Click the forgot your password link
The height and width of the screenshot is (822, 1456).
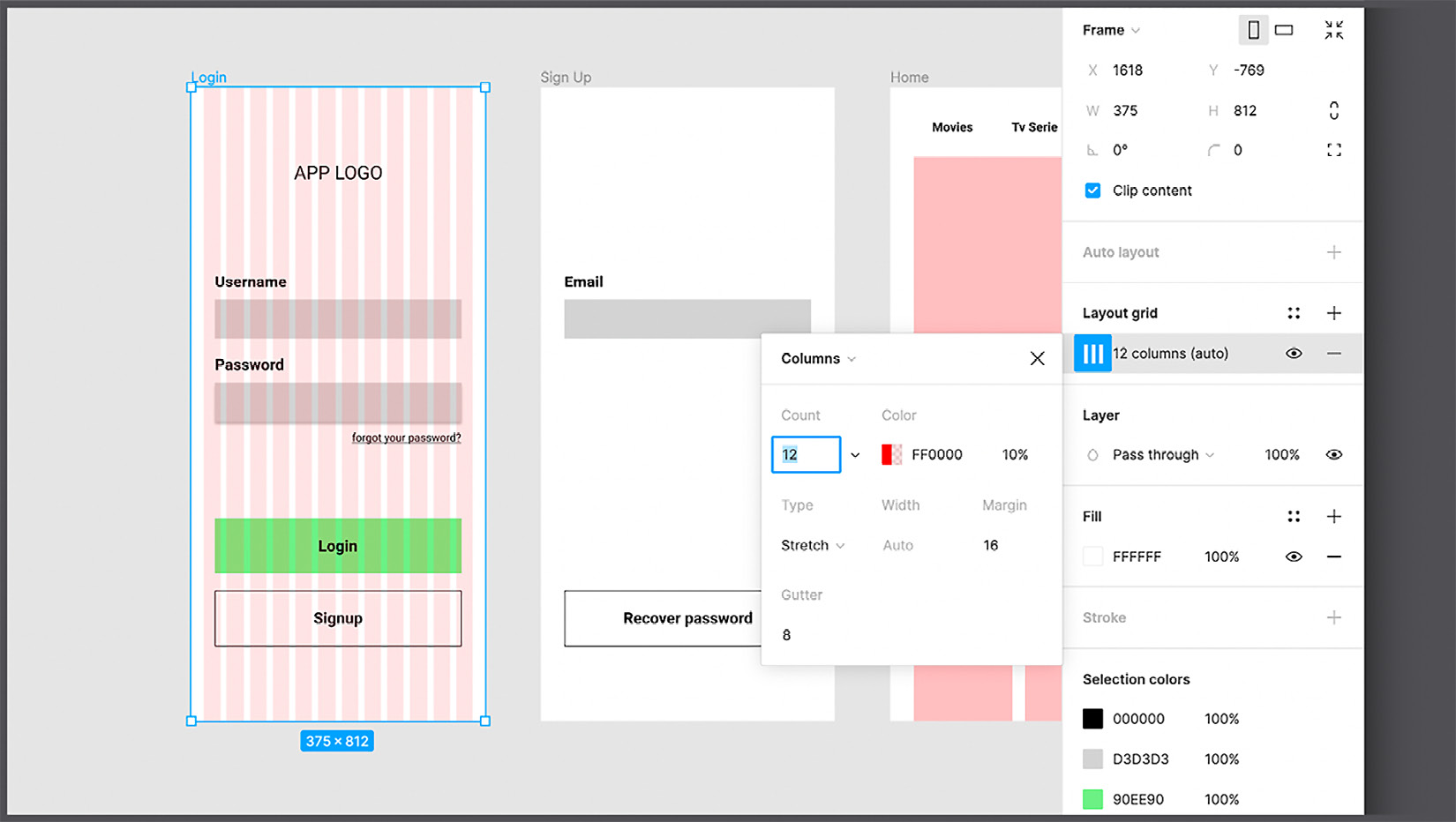[406, 437]
